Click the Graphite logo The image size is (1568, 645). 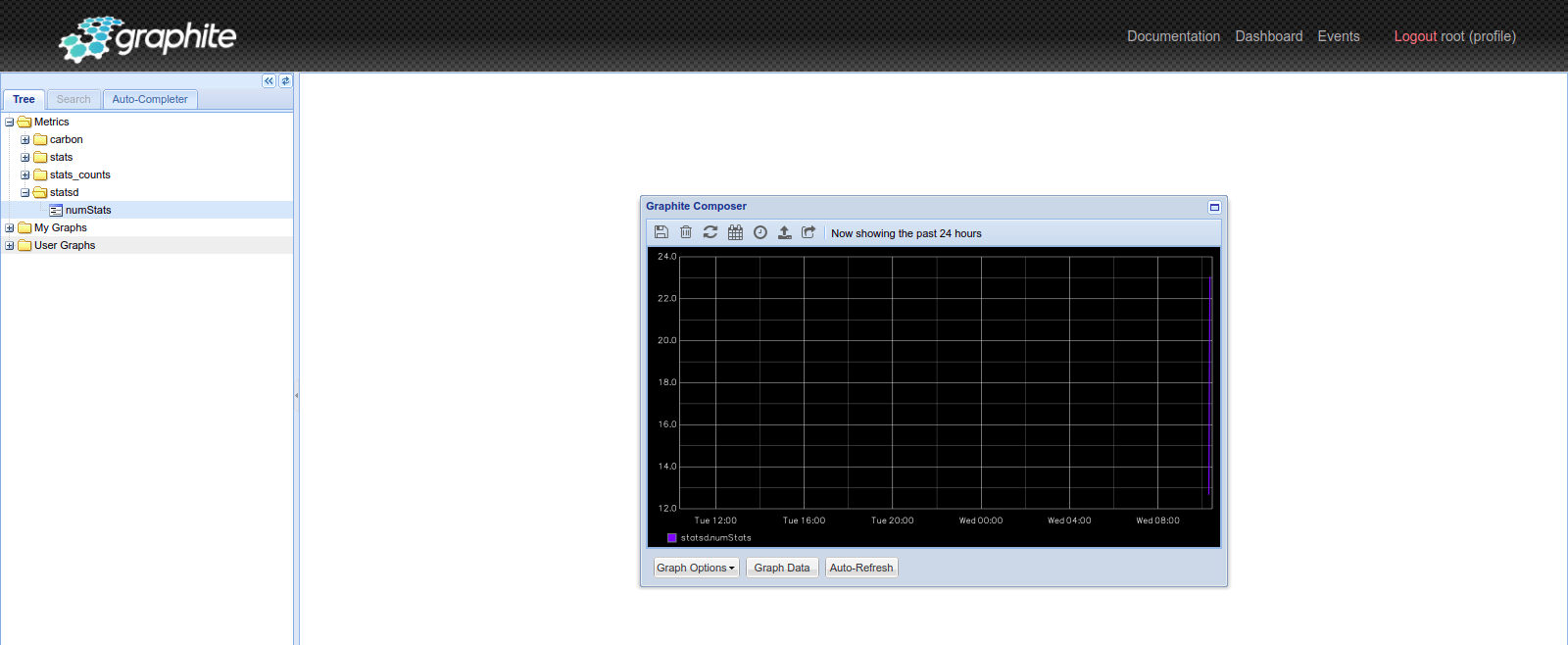point(148,38)
